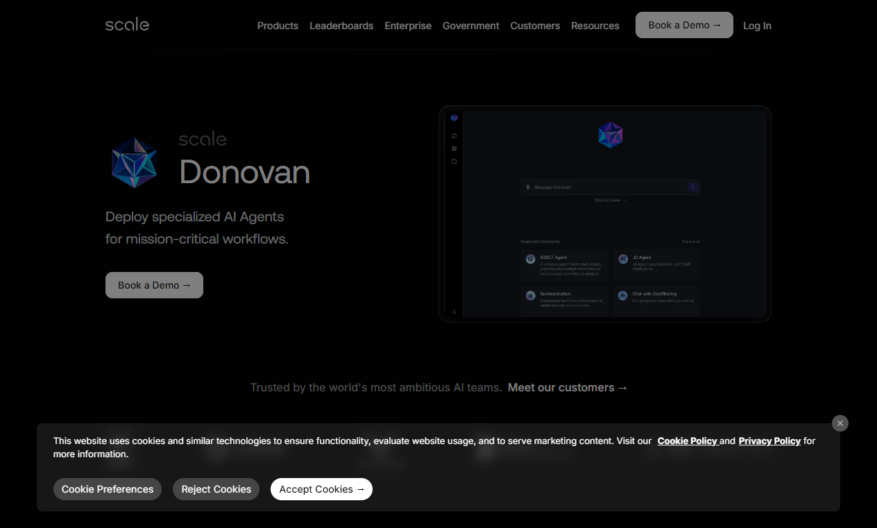Click the J2 Agent avatar icon
The height and width of the screenshot is (528, 877).
pos(623,259)
